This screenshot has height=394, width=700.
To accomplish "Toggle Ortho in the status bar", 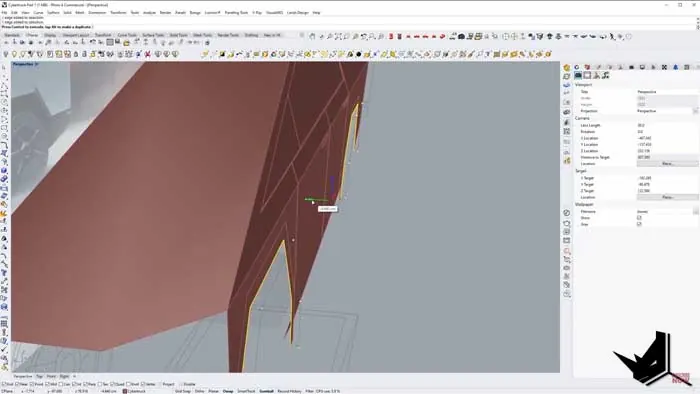I will tap(200, 391).
